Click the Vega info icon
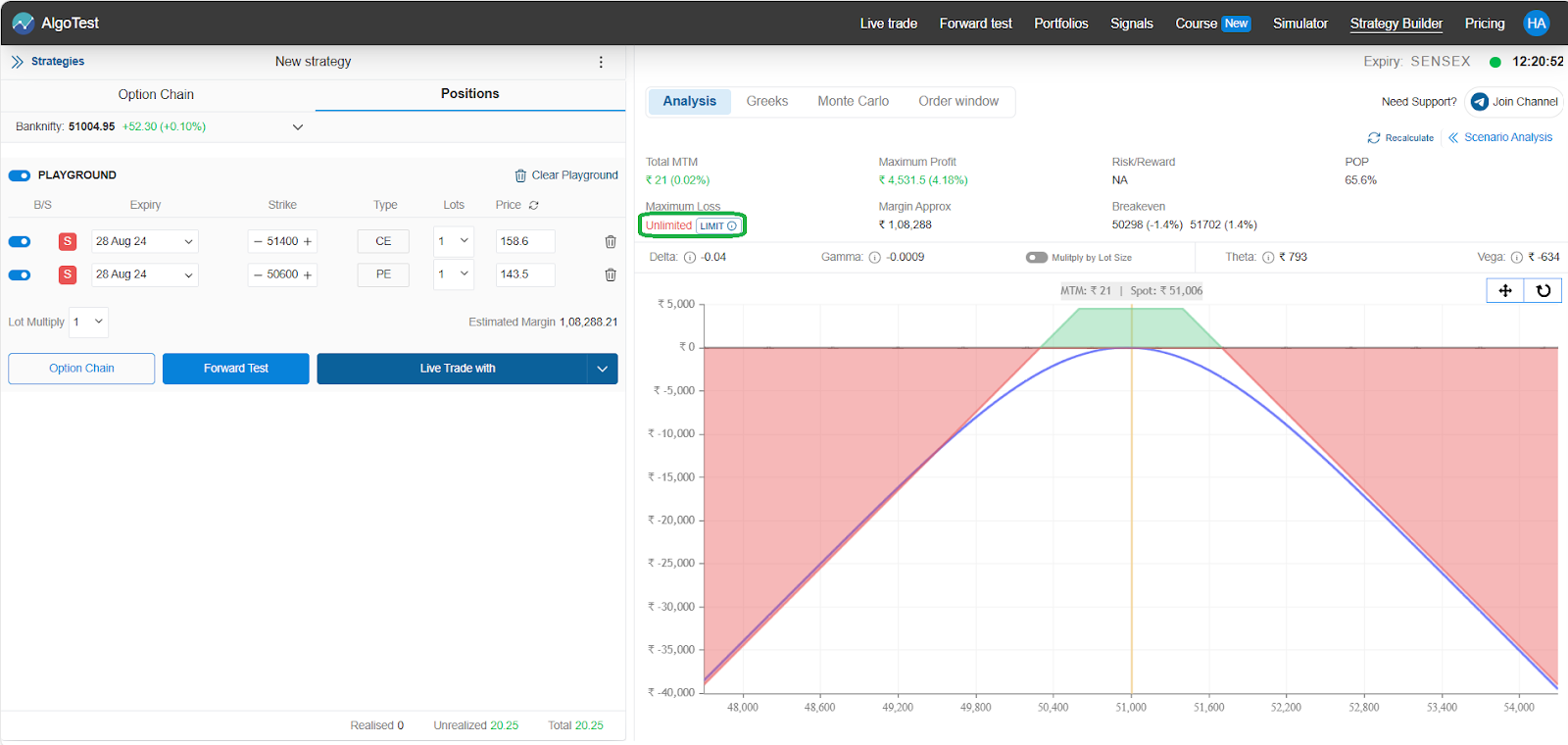Image resolution: width=1568 pixels, height=745 pixels. [1517, 258]
